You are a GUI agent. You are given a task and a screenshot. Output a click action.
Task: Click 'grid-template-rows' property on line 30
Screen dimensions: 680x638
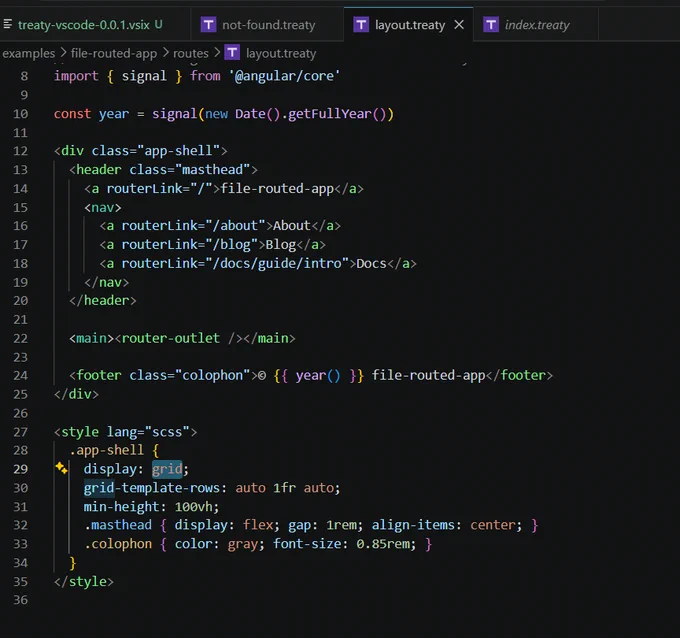click(152, 488)
